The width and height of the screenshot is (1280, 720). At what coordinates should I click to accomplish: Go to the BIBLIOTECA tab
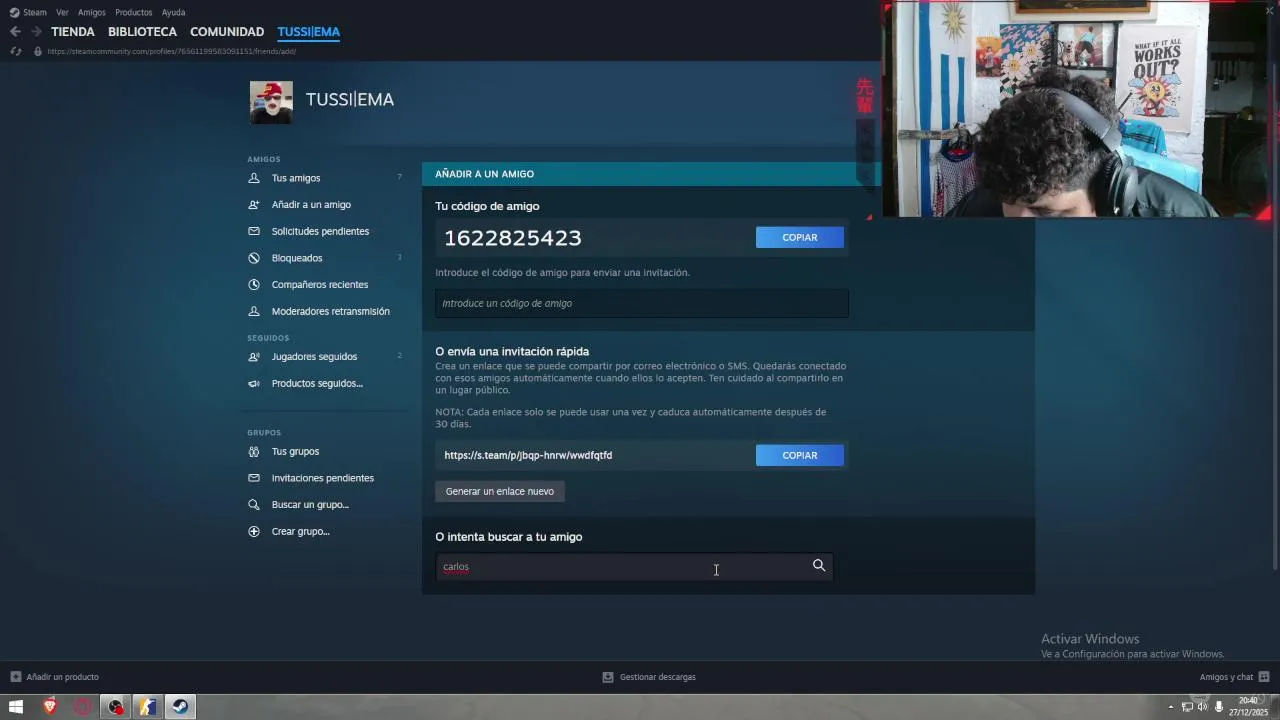(142, 32)
